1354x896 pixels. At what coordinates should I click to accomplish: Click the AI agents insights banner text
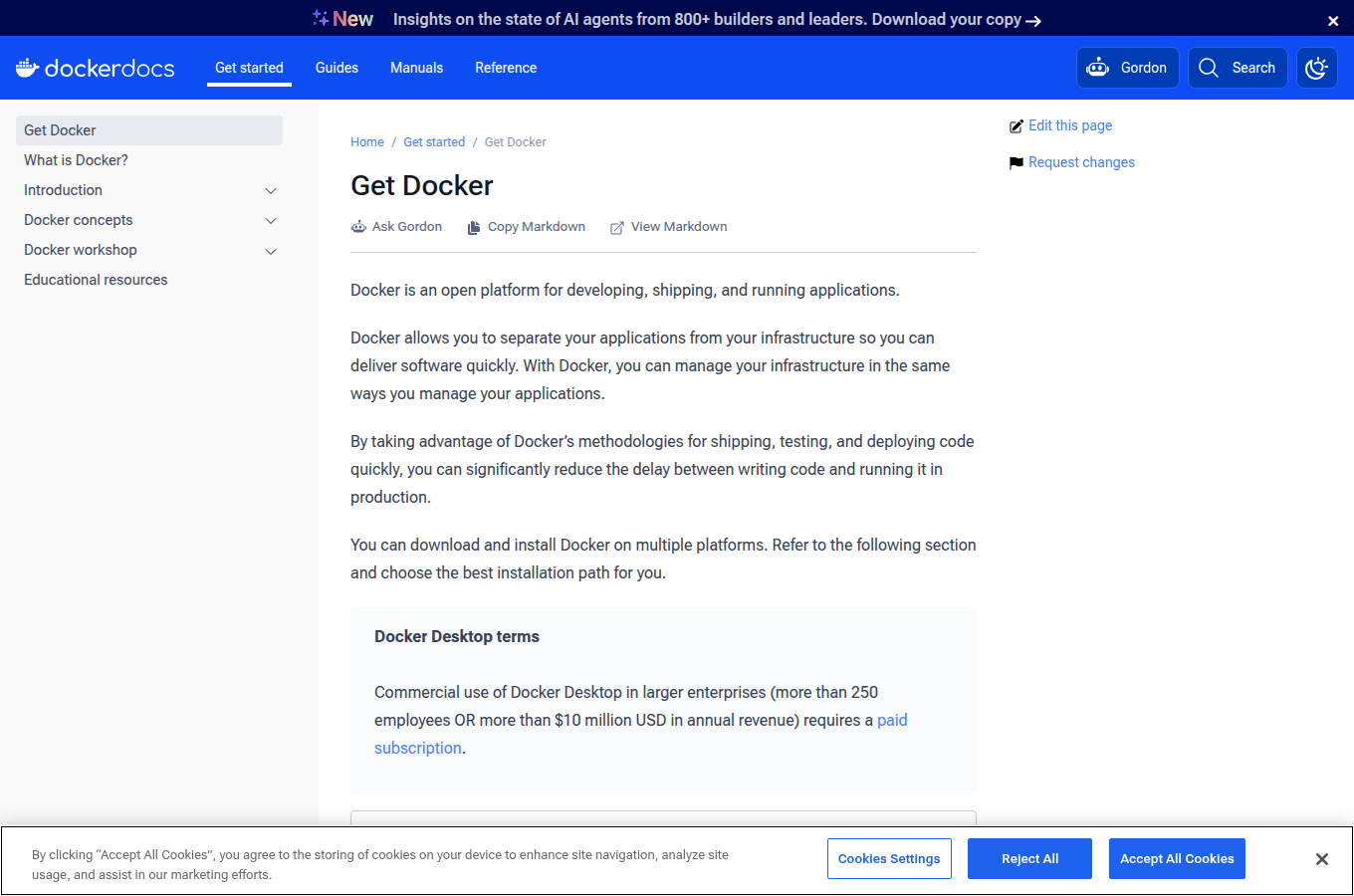point(707,20)
